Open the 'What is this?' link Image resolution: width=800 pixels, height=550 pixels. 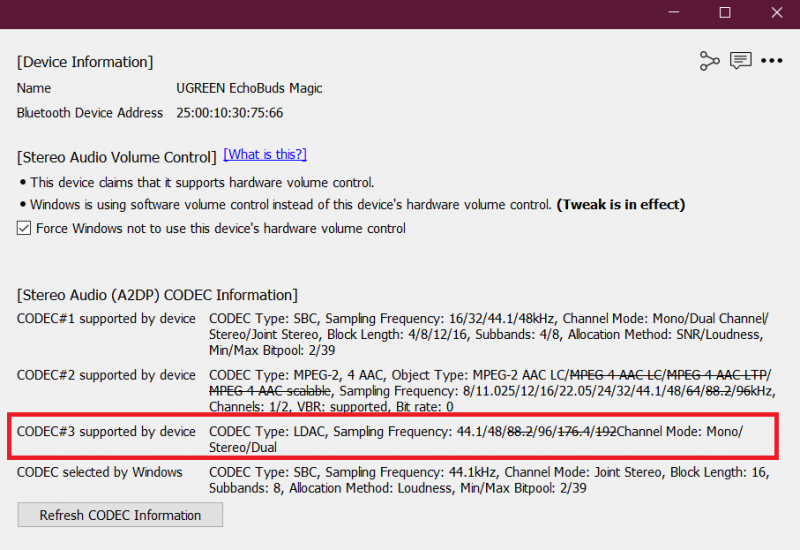click(x=265, y=154)
